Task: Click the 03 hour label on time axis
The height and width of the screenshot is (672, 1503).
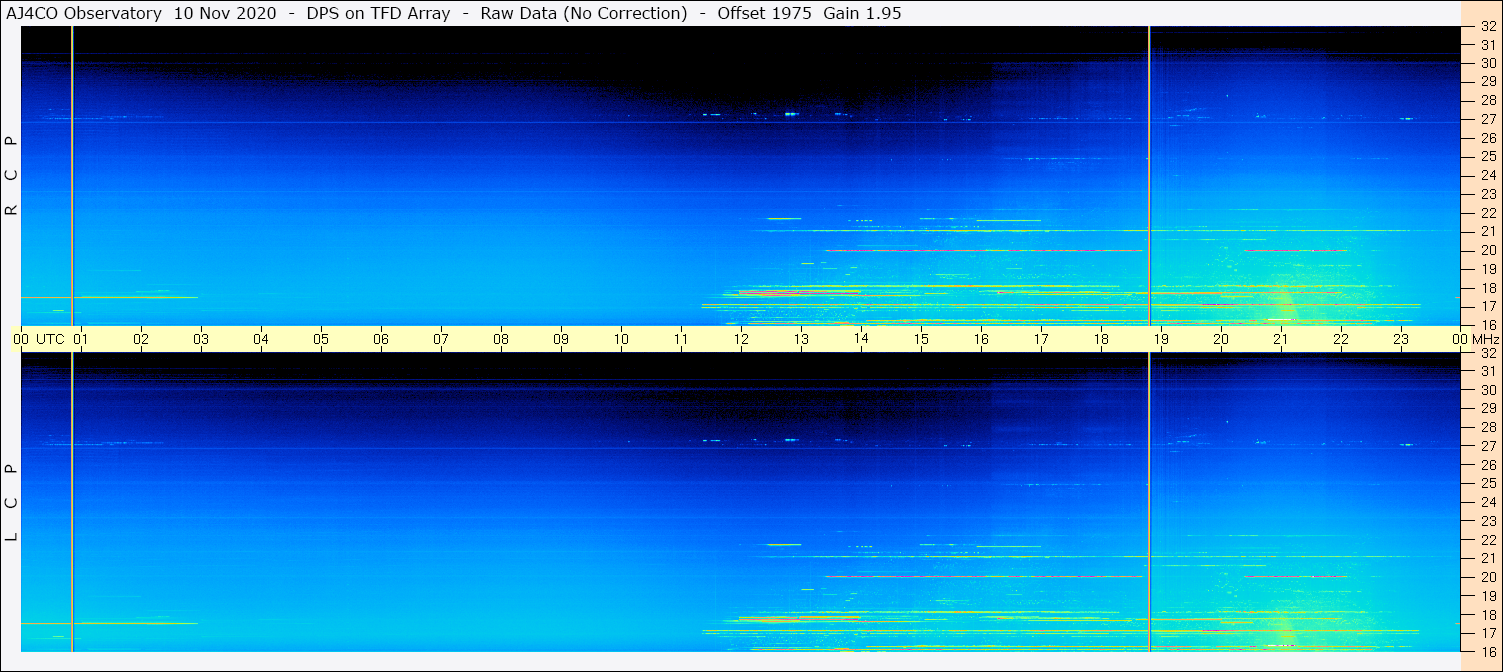Action: pyautogui.click(x=201, y=339)
